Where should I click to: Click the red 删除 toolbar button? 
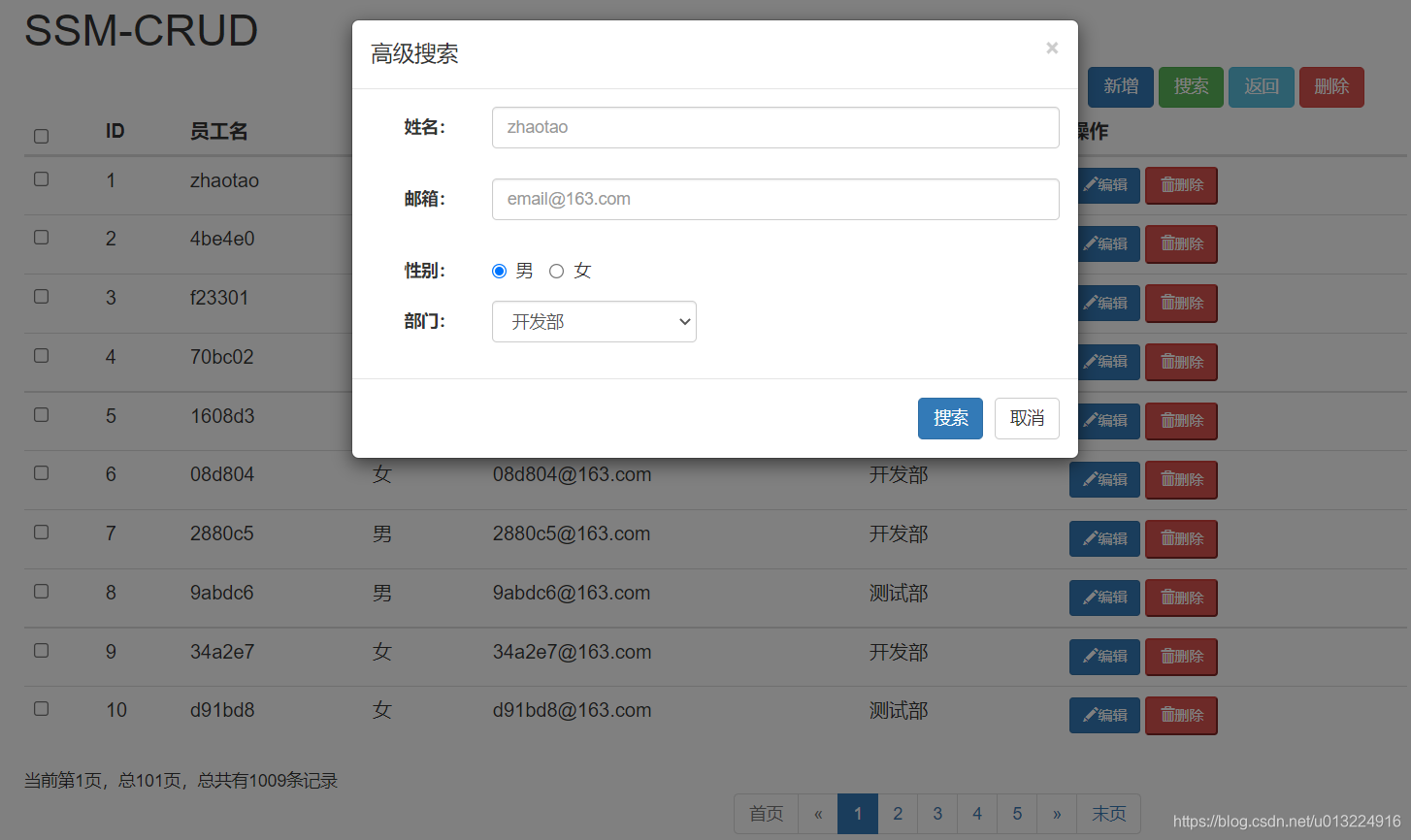coord(1331,87)
